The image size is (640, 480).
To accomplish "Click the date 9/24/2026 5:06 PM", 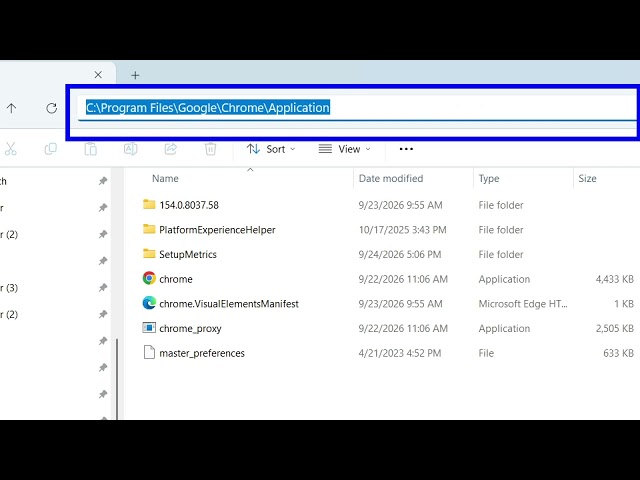I will pyautogui.click(x=400, y=254).
